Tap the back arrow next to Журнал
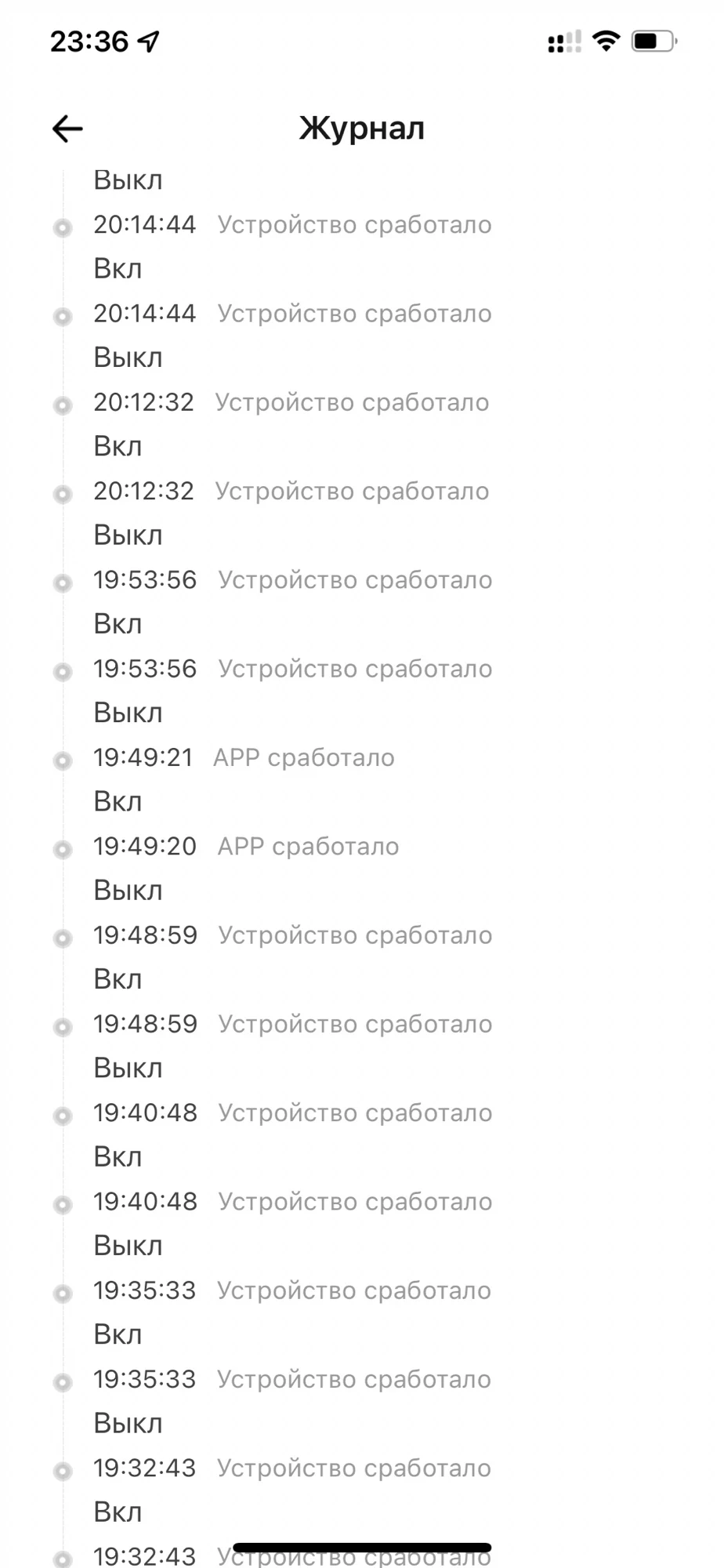The height and width of the screenshot is (1568, 724). tap(67, 129)
